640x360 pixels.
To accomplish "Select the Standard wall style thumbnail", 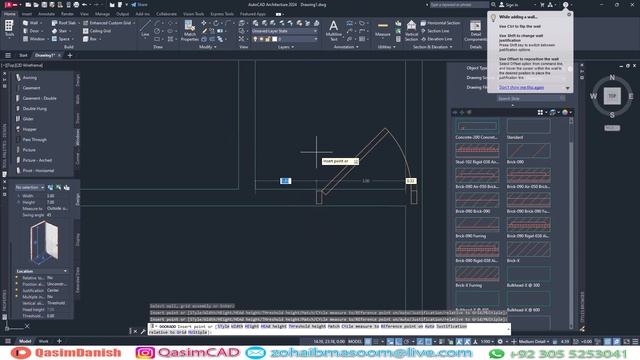I will coord(528,126).
